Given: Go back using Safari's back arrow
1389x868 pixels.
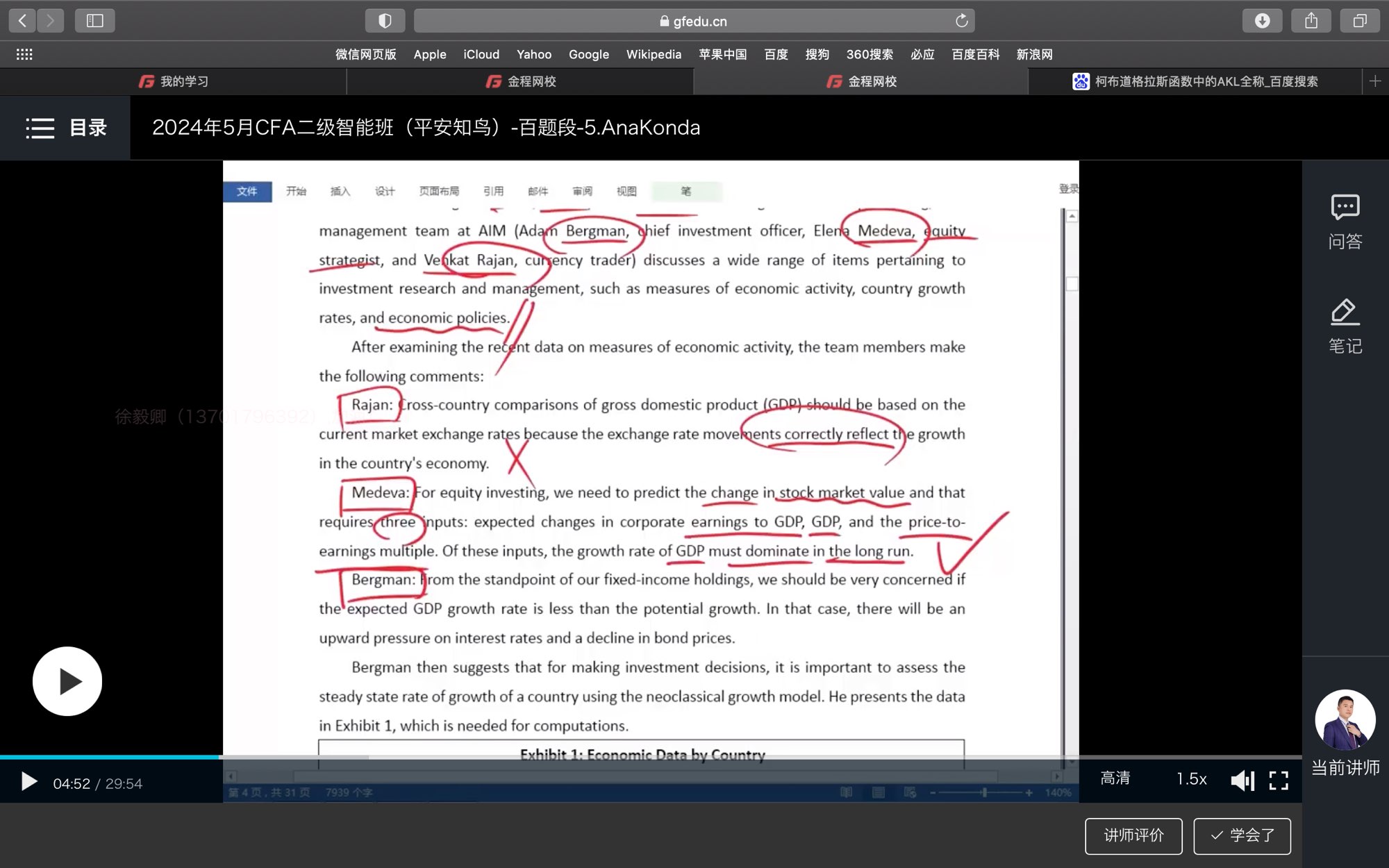Looking at the screenshot, I should click(22, 21).
